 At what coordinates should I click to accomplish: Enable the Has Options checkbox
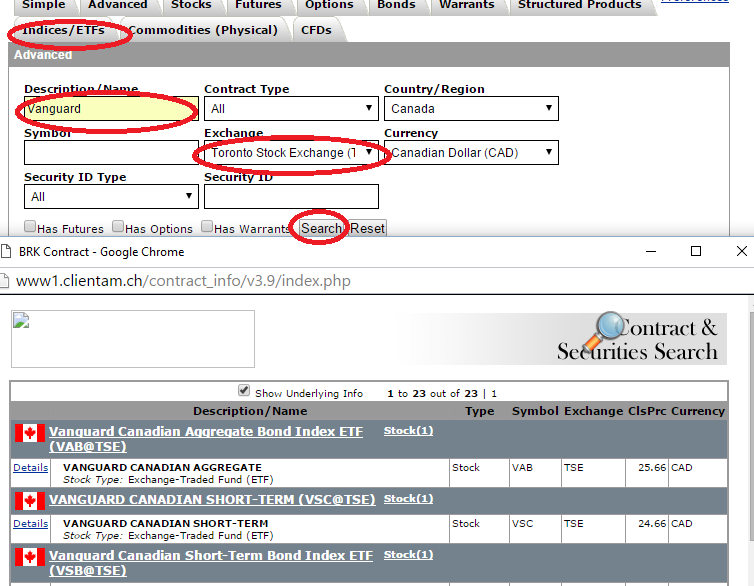[x=118, y=227]
